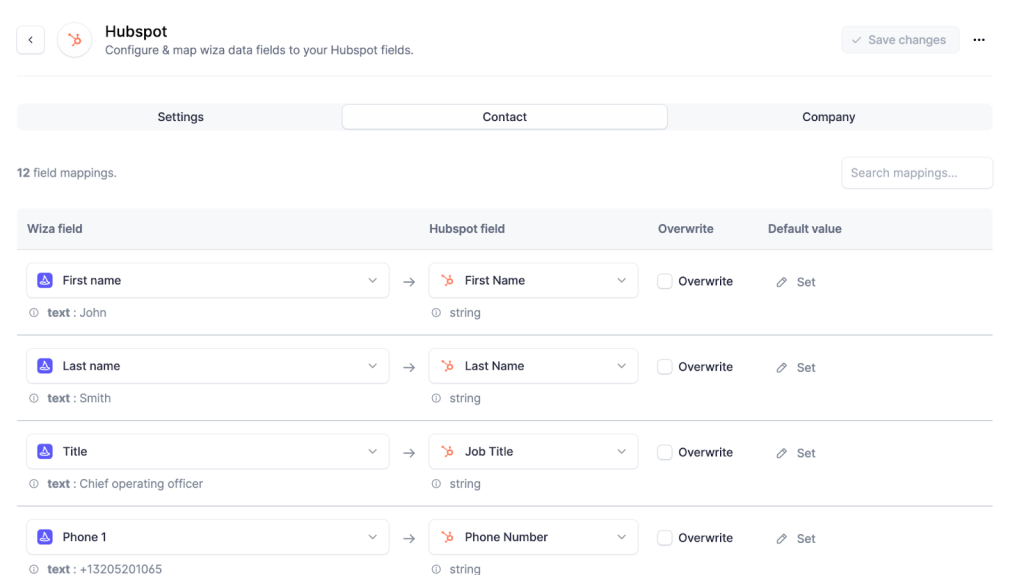1024x575 pixels.
Task: Click Hubspot icon in Last Name field
Action: [x=447, y=366]
